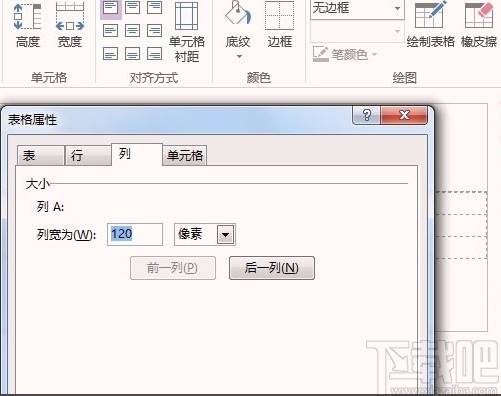Switch to the 表 tab
501x396 pixels.
40,155
